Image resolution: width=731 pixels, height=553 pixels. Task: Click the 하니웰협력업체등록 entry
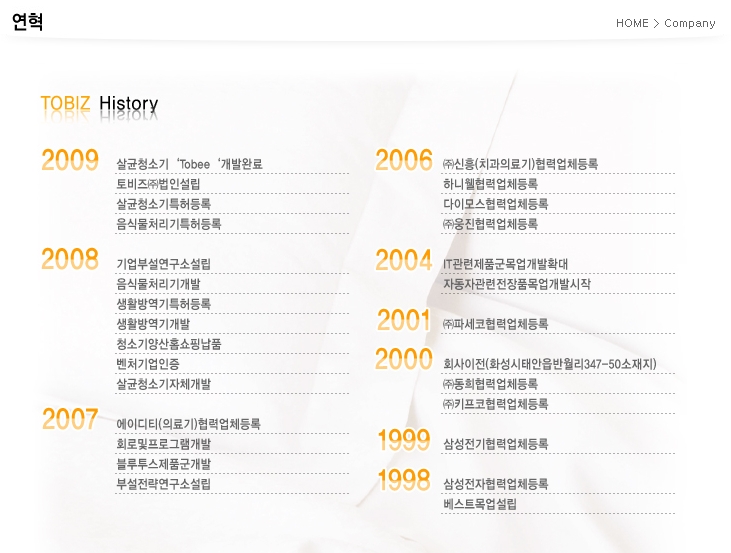tap(490, 184)
